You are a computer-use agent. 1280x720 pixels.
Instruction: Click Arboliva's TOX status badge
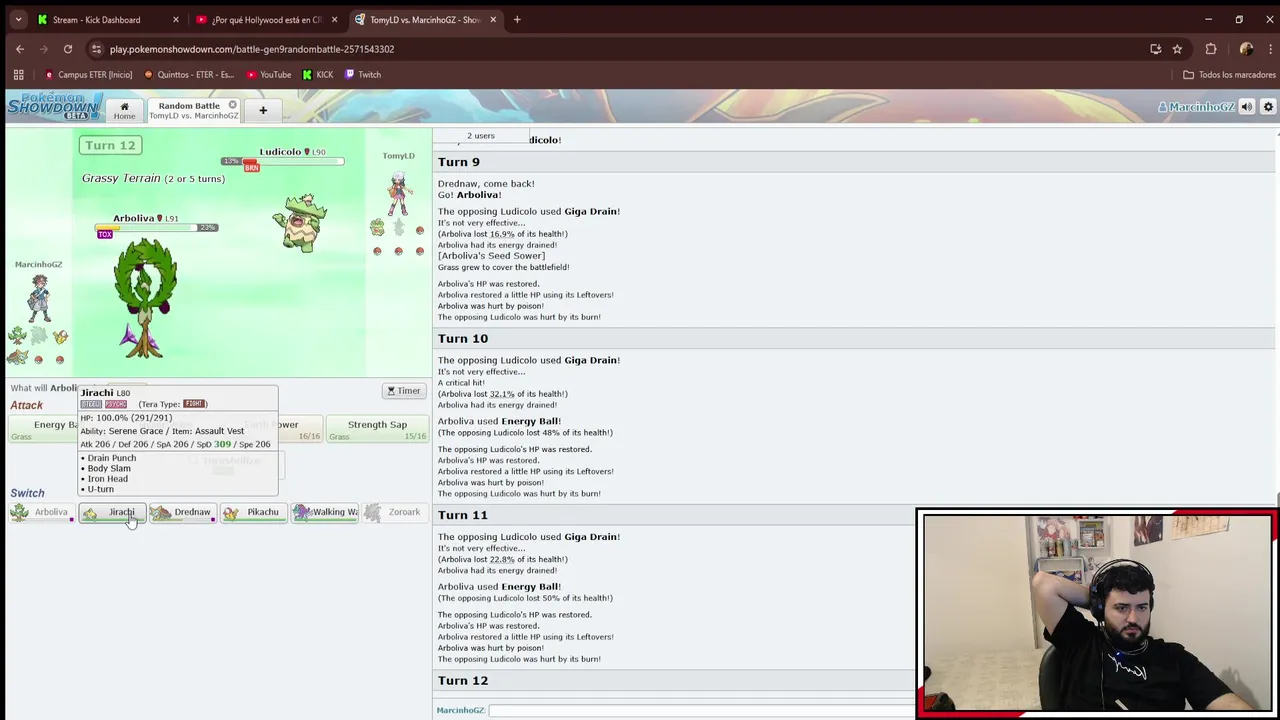tap(105, 234)
